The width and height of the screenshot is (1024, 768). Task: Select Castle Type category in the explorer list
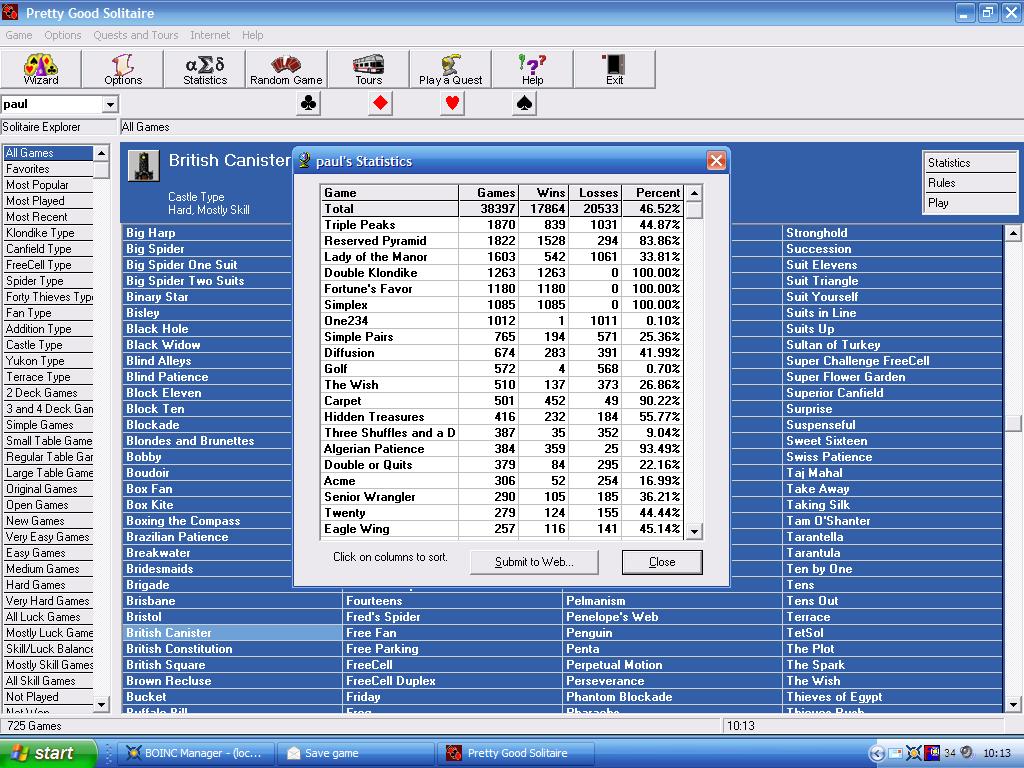coord(48,345)
